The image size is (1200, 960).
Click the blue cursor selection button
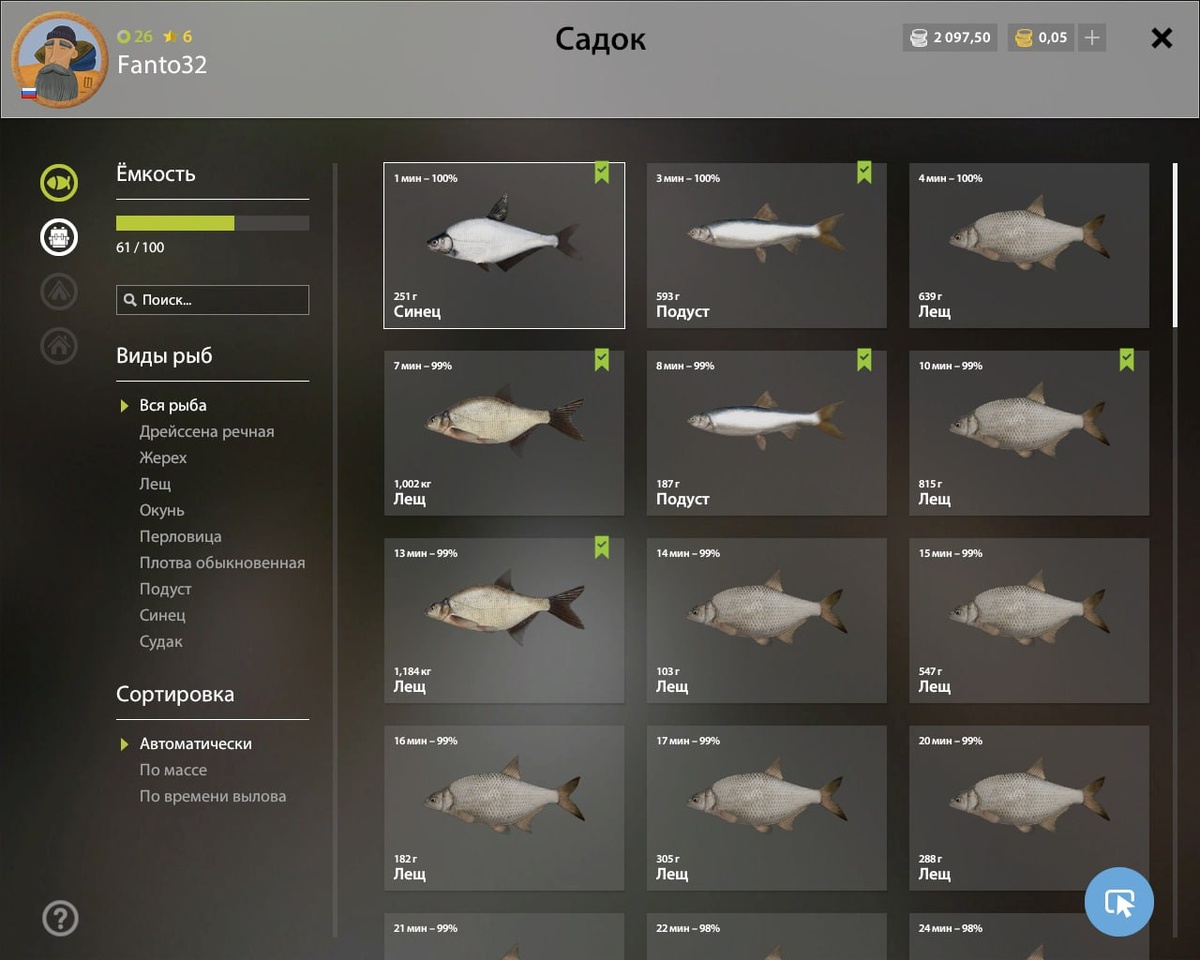click(x=1119, y=902)
